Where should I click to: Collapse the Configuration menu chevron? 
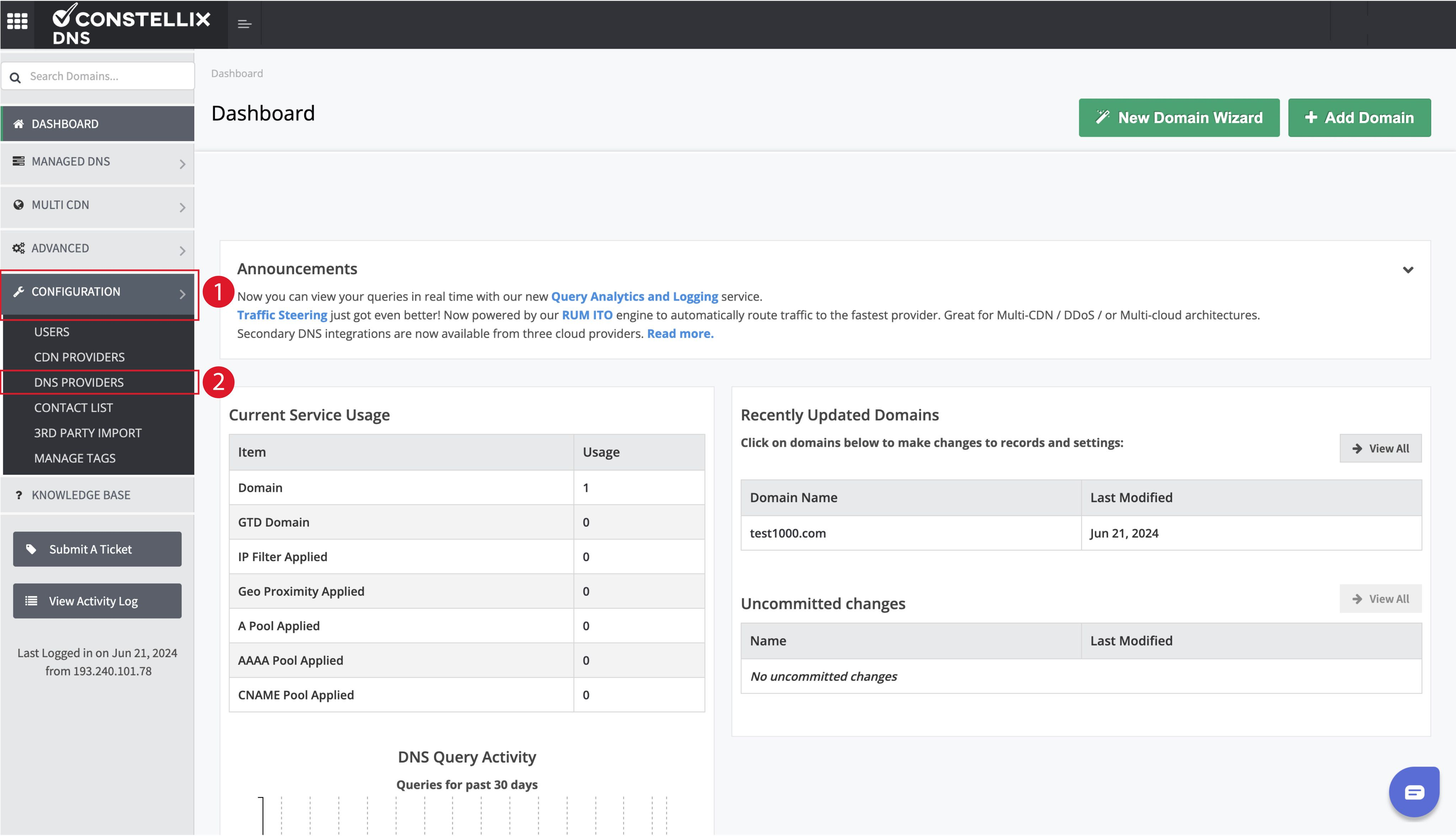click(182, 294)
